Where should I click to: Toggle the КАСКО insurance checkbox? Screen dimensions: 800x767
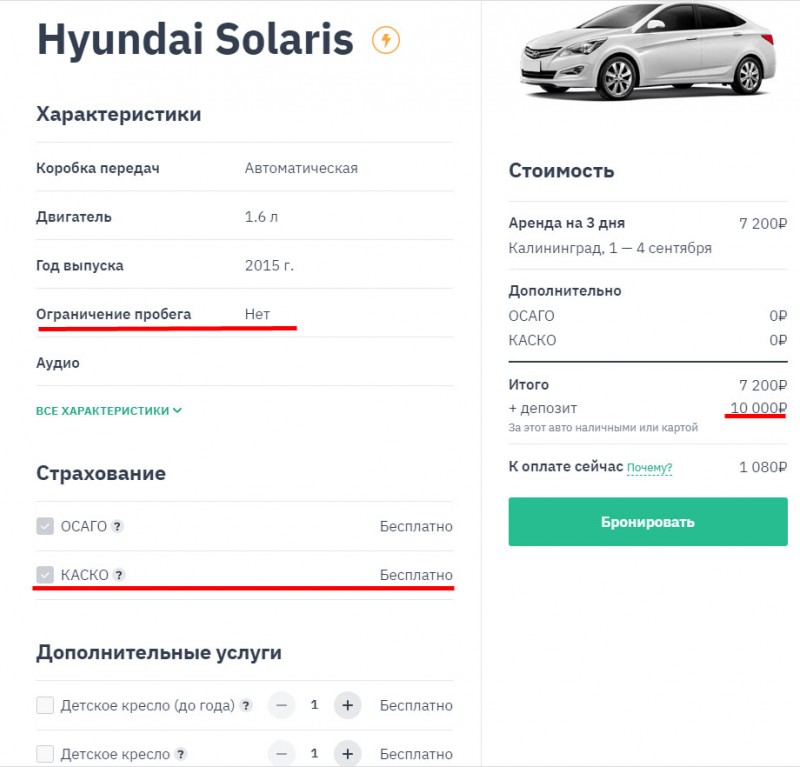[45, 575]
